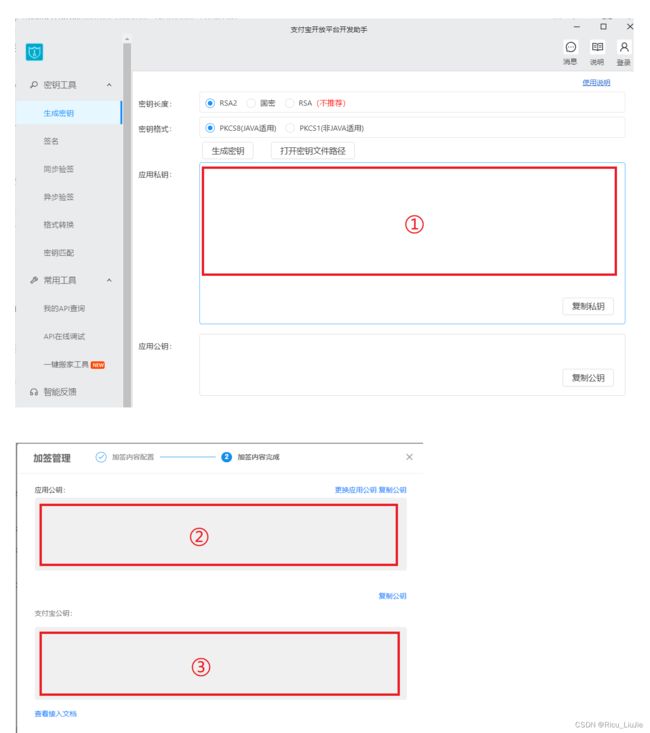Click the checkmark step icon for 加签内容配置
Viewport: 650px width, 733px height.
coord(101,457)
